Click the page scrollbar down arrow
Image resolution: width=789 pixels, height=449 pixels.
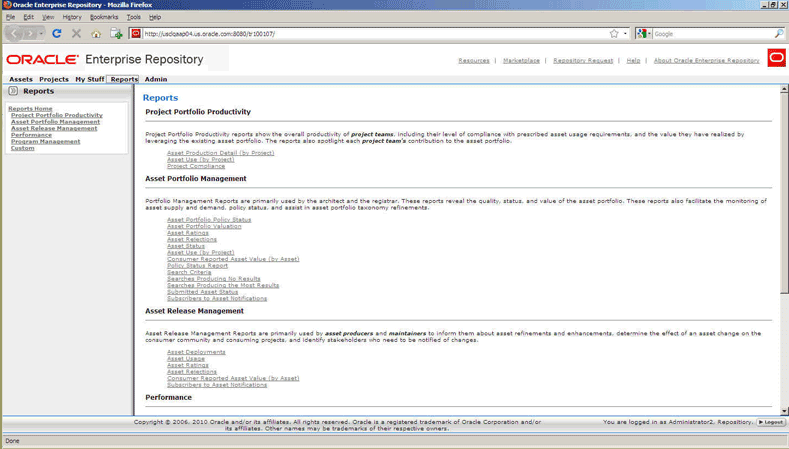784,411
